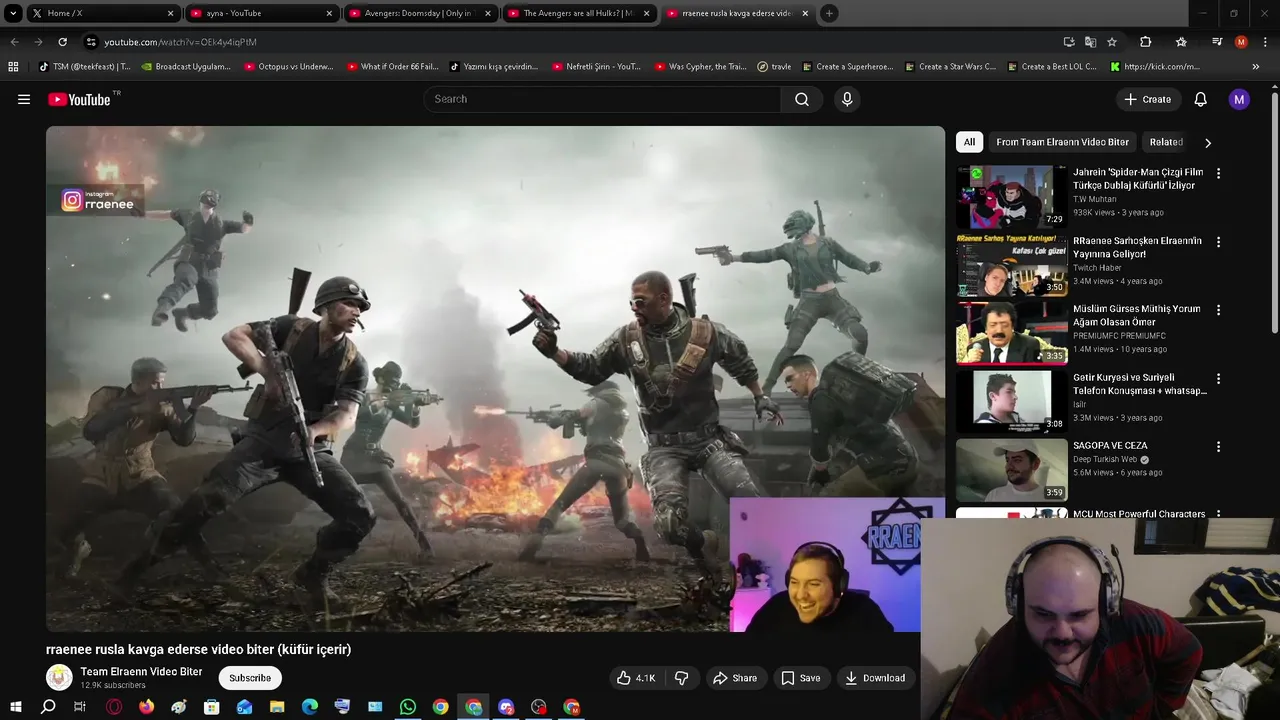Switch to the ayna - YouTube tab
1280x720 pixels.
pyautogui.click(x=261, y=13)
